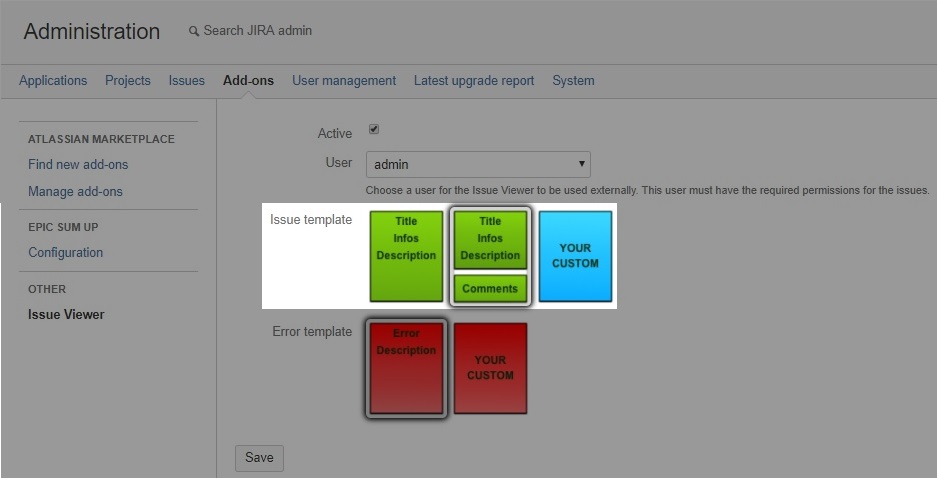Open the User dropdown showing admin
The image size is (937, 478).
(x=478, y=164)
